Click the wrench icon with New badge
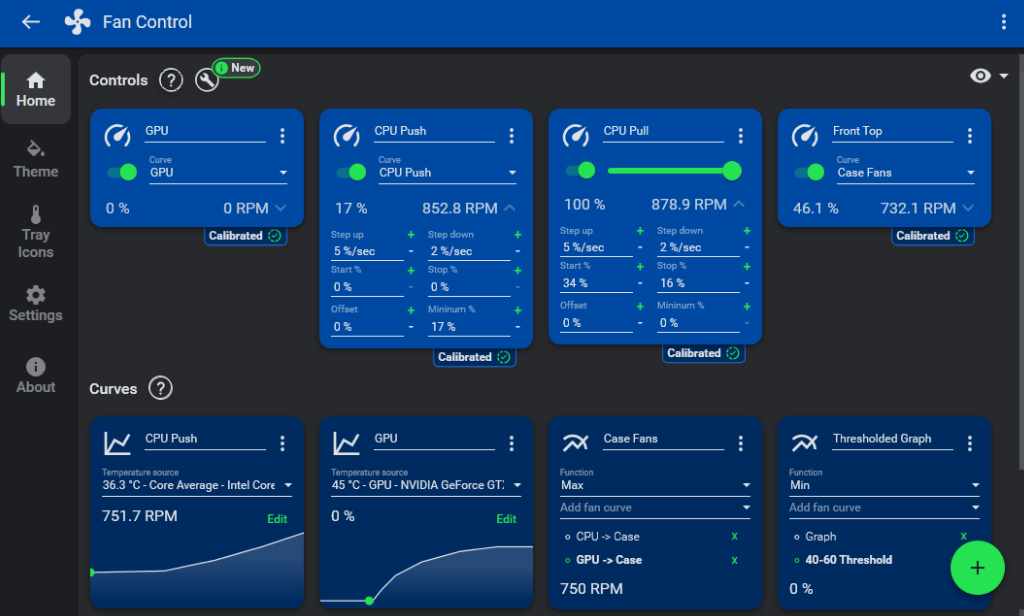The image size is (1024, 616). click(x=207, y=80)
